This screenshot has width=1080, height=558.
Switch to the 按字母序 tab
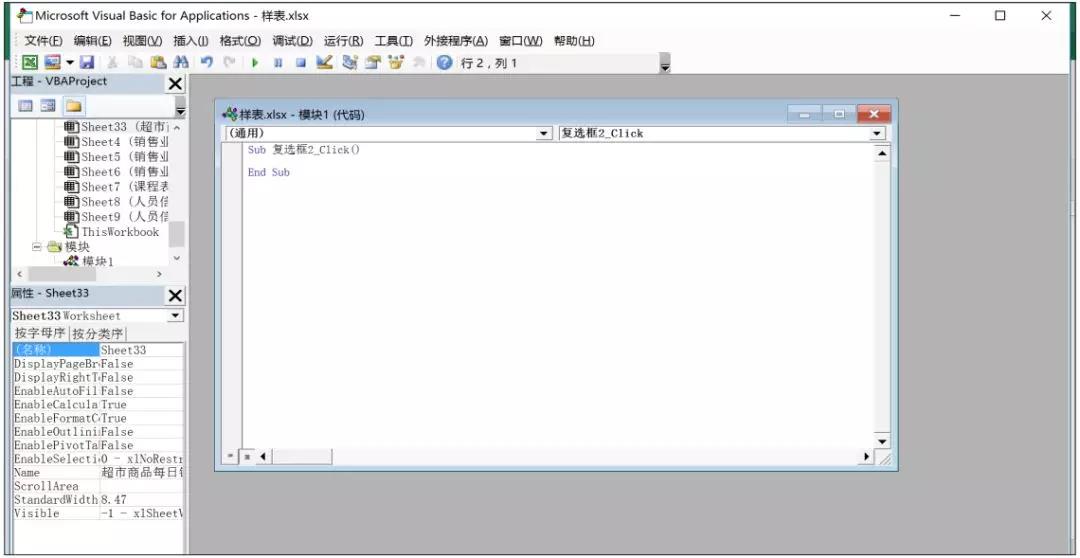[41, 334]
